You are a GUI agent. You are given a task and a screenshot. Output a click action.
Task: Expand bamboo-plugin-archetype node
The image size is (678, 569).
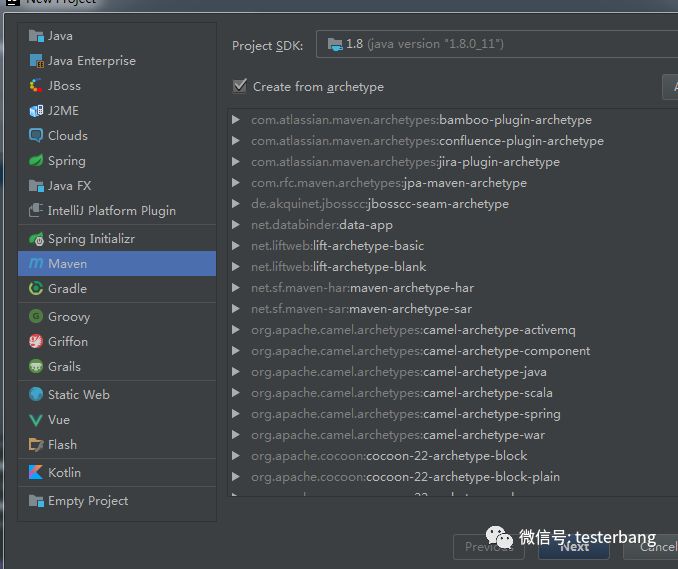click(x=236, y=120)
